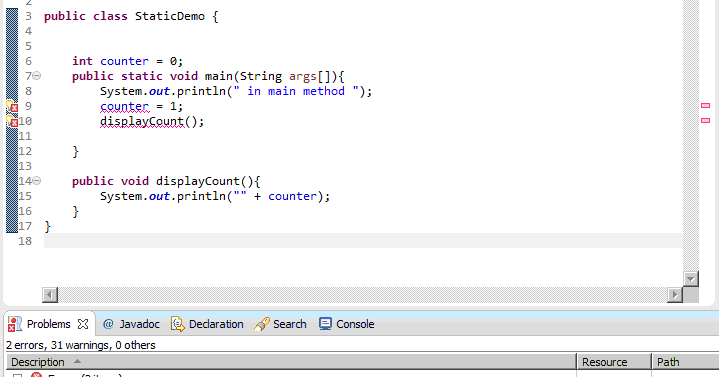Open the Search tab
The height and width of the screenshot is (377, 719).
289,324
